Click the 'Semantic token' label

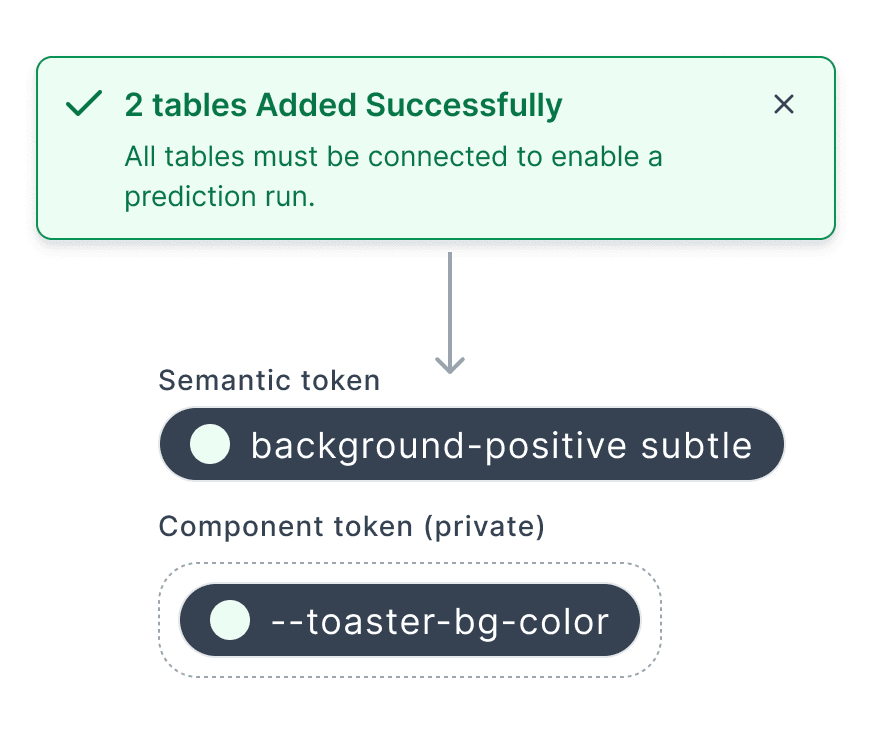269,380
